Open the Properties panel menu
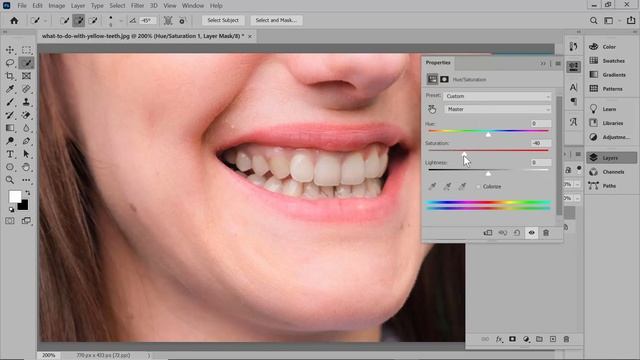Viewport: 640px width, 360px height. tap(558, 63)
